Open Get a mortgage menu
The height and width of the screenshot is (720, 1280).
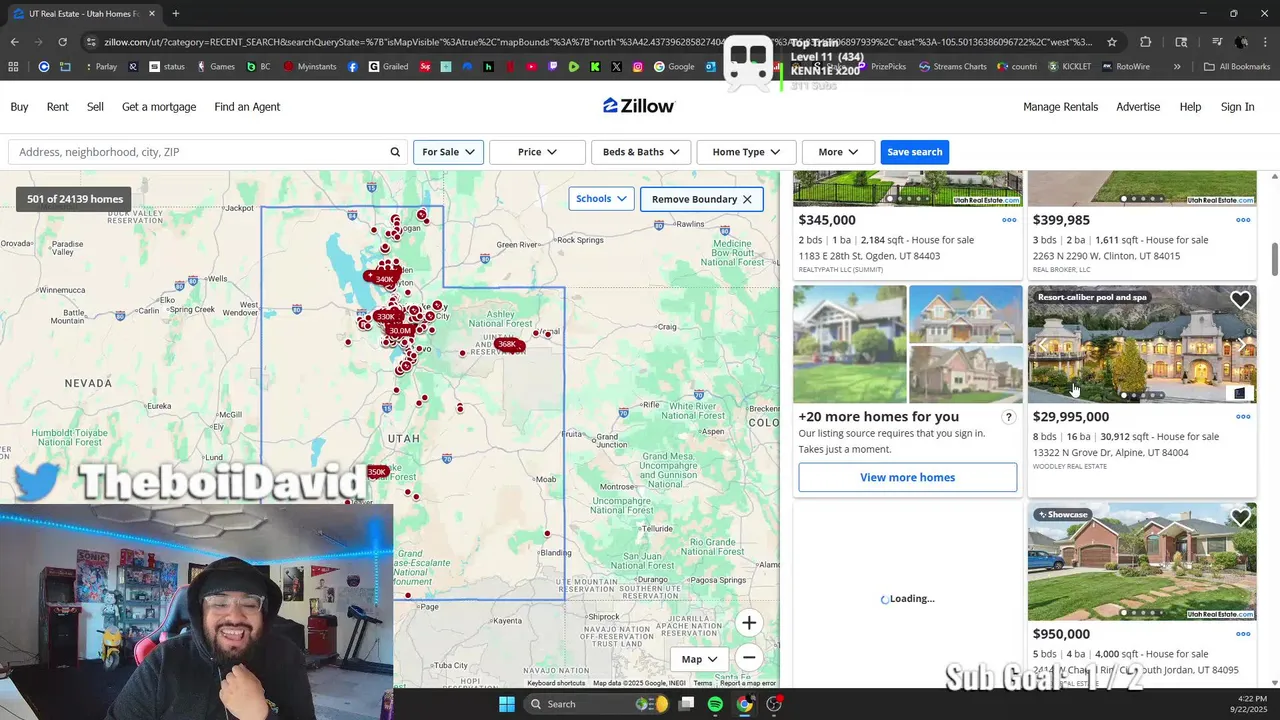pyautogui.click(x=159, y=107)
